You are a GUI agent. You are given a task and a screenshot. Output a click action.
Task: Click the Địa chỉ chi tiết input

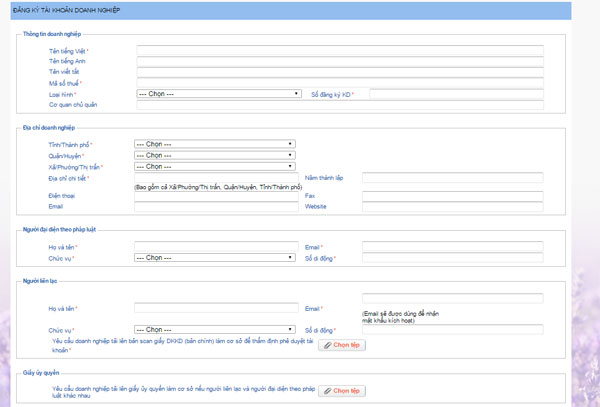[x=216, y=177]
